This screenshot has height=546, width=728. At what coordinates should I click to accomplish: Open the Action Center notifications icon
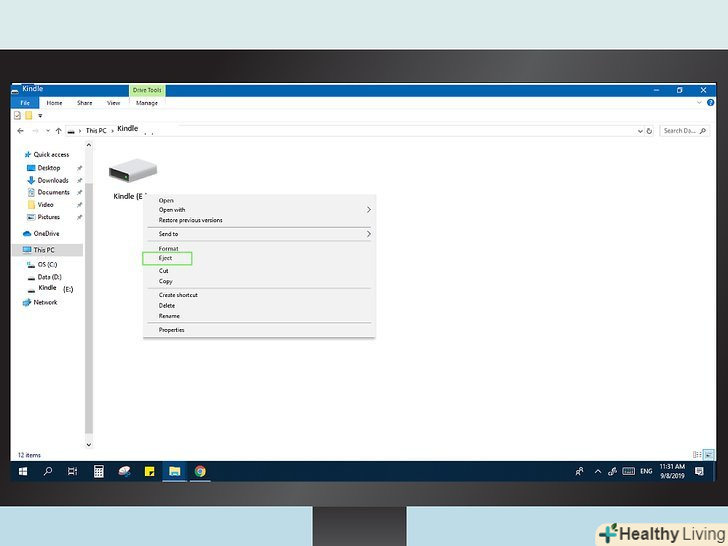(699, 471)
